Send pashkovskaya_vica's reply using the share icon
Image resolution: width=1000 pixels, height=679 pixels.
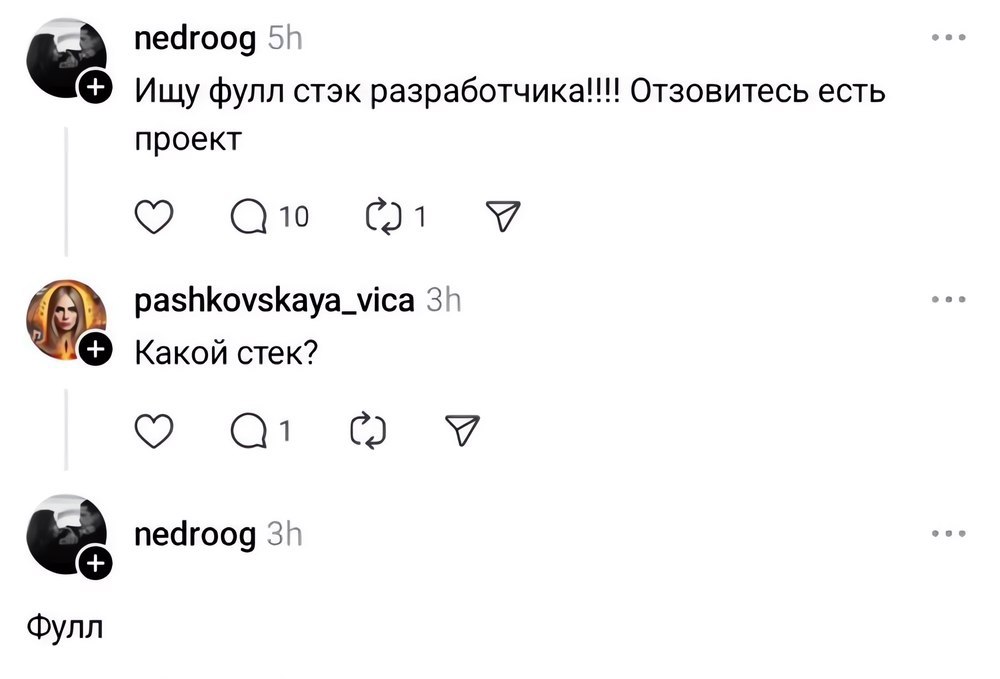460,430
